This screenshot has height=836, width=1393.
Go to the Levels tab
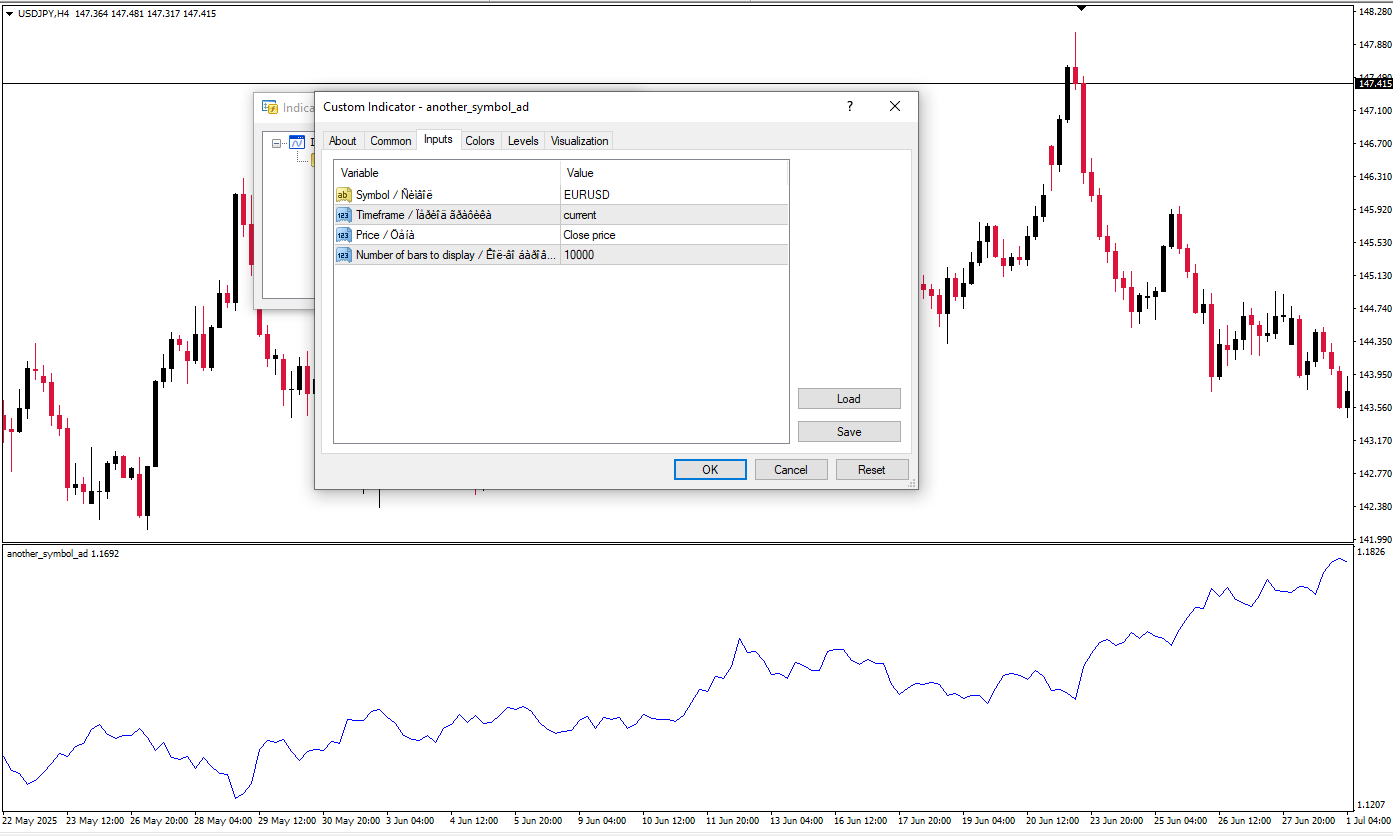coord(523,141)
